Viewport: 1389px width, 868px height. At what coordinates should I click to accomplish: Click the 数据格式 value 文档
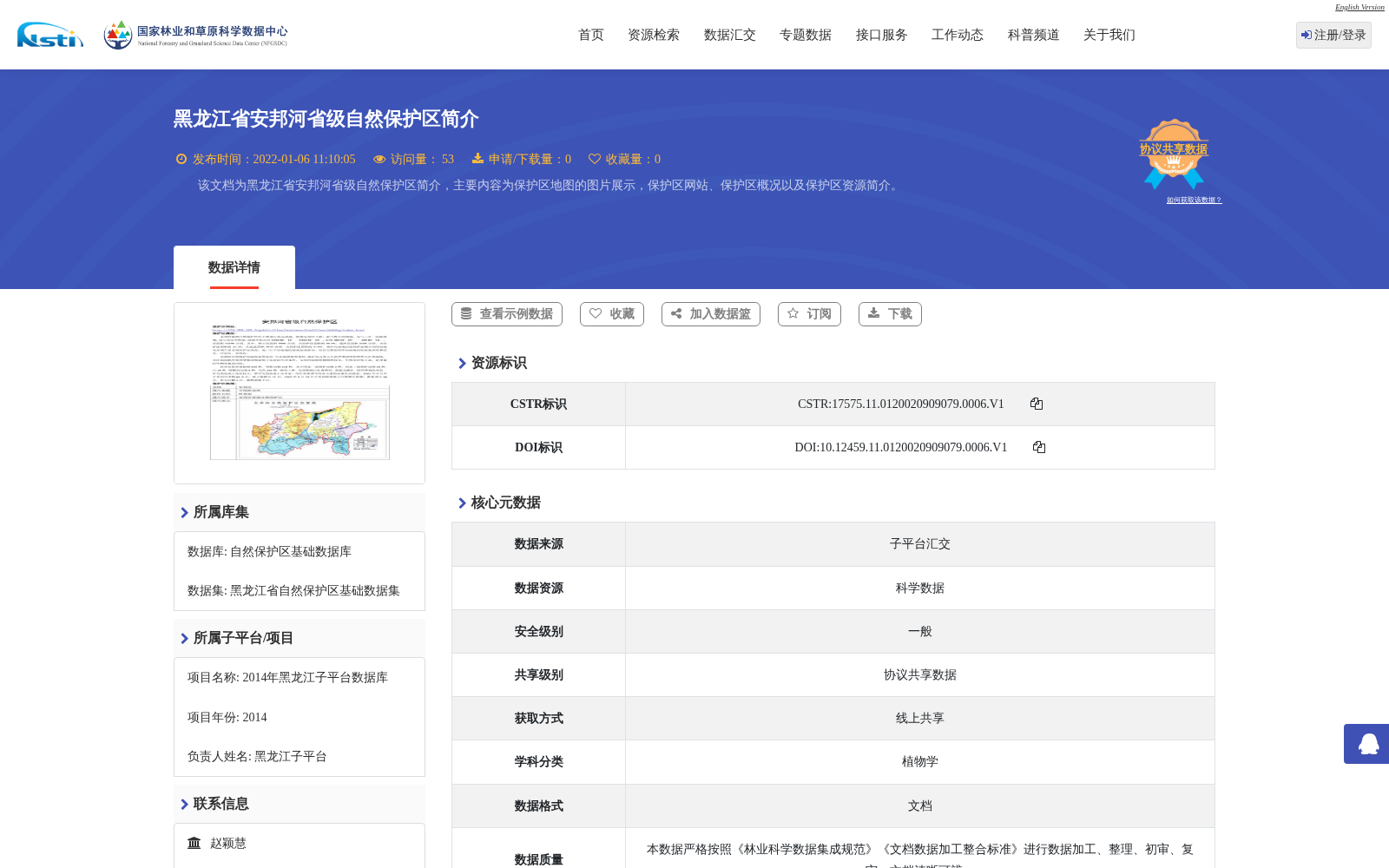(920, 806)
